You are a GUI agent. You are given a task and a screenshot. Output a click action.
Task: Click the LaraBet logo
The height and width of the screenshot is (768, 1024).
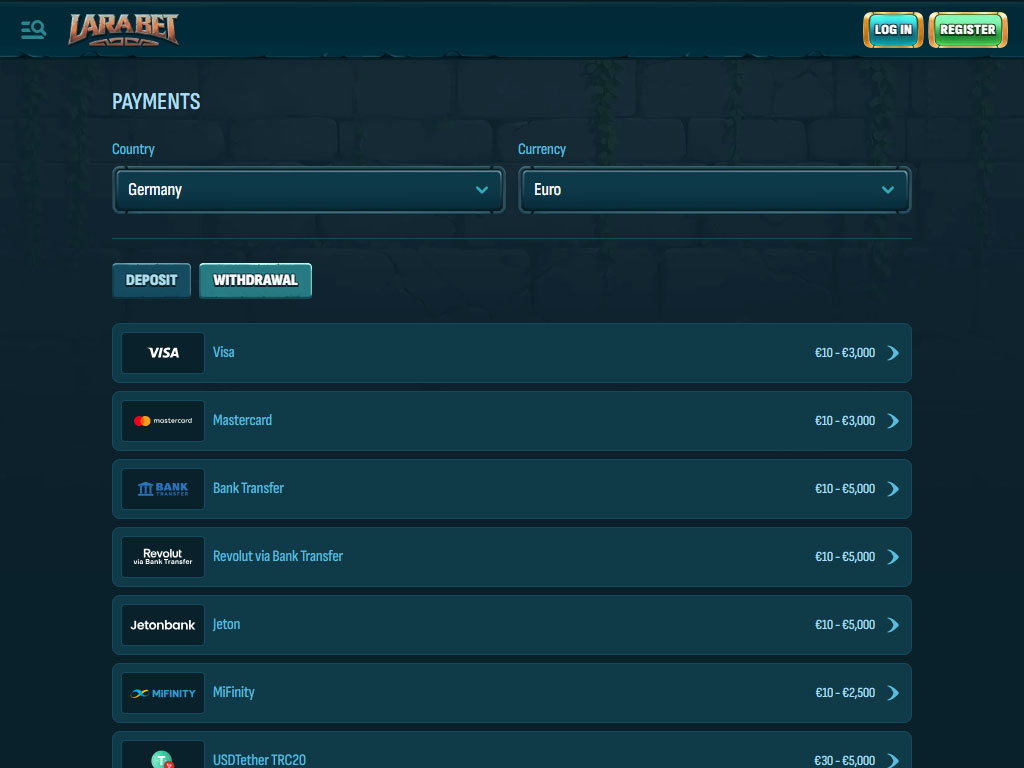point(123,30)
